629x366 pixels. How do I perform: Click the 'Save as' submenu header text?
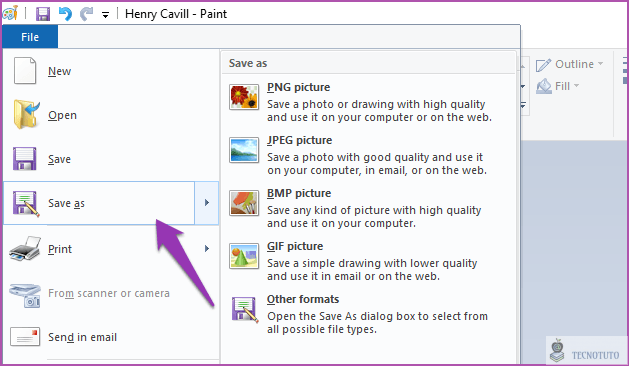click(x=248, y=63)
